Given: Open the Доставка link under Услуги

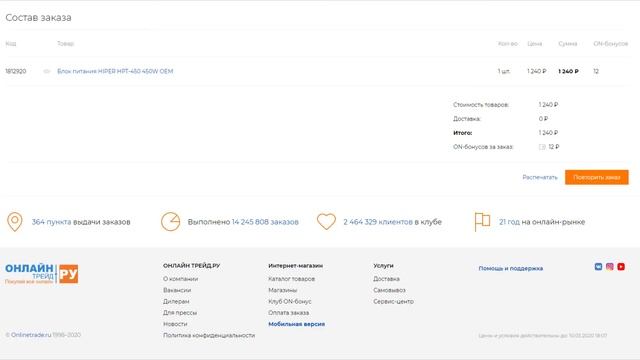Looking at the screenshot, I should coord(386,279).
